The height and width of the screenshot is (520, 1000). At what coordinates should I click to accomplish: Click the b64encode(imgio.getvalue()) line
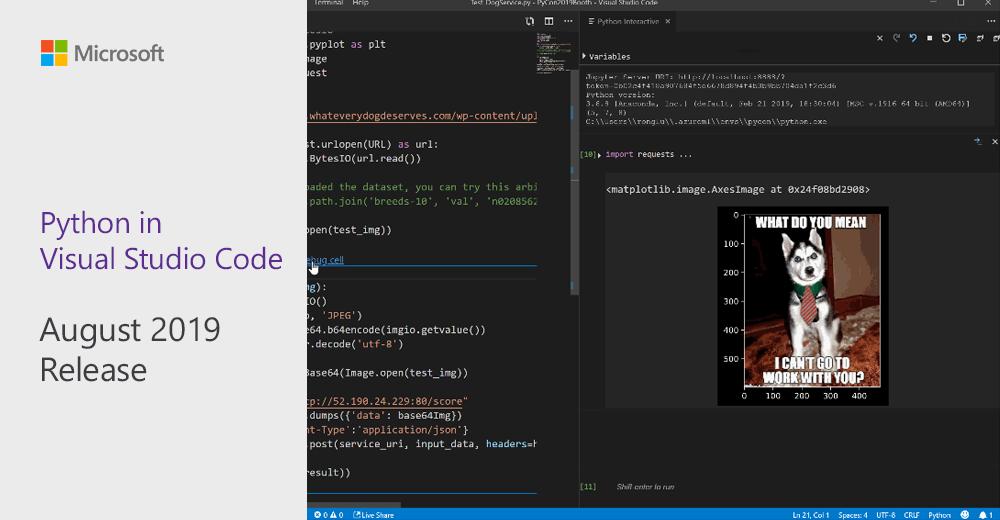pos(397,330)
